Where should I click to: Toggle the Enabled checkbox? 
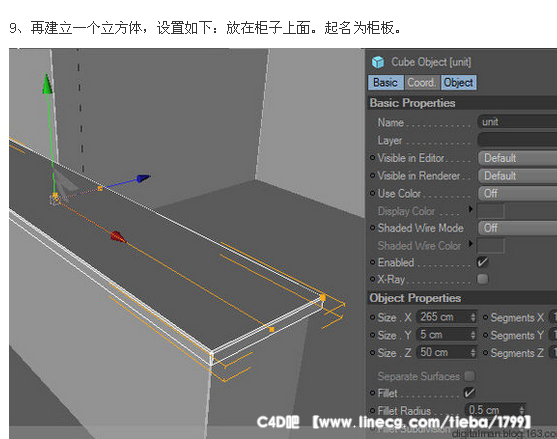(482, 262)
